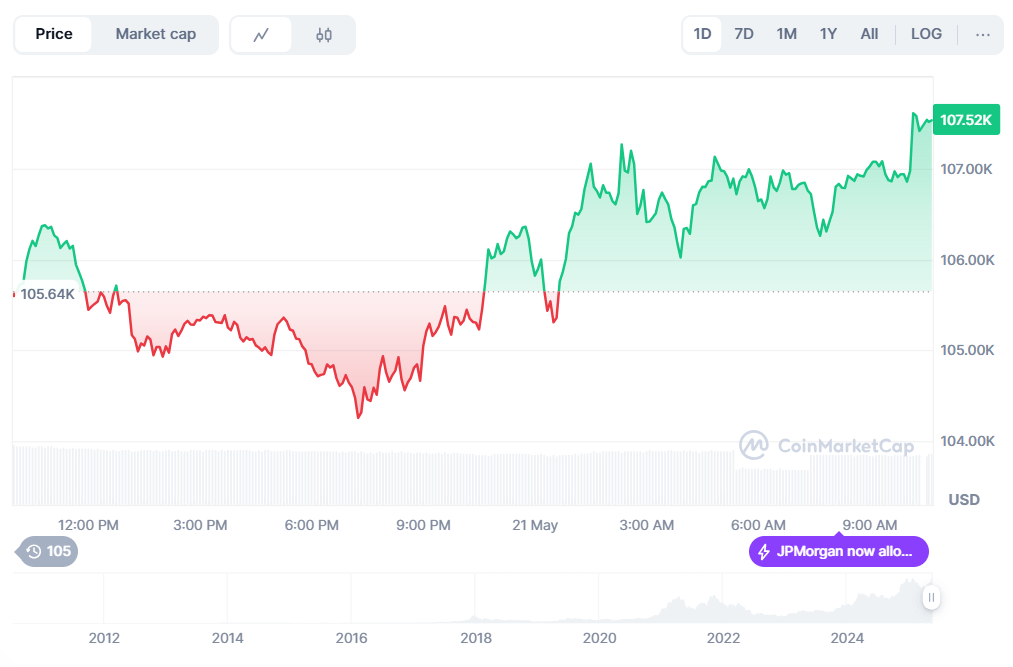Toggle LOG scale on the chart
1013x667 pixels.
[926, 34]
